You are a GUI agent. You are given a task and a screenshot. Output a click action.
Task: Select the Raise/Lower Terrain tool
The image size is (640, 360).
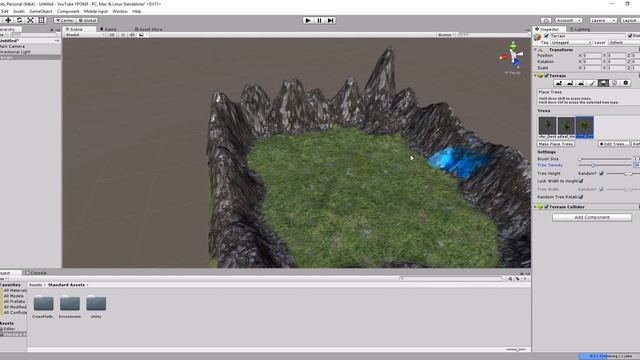pyautogui.click(x=559, y=83)
